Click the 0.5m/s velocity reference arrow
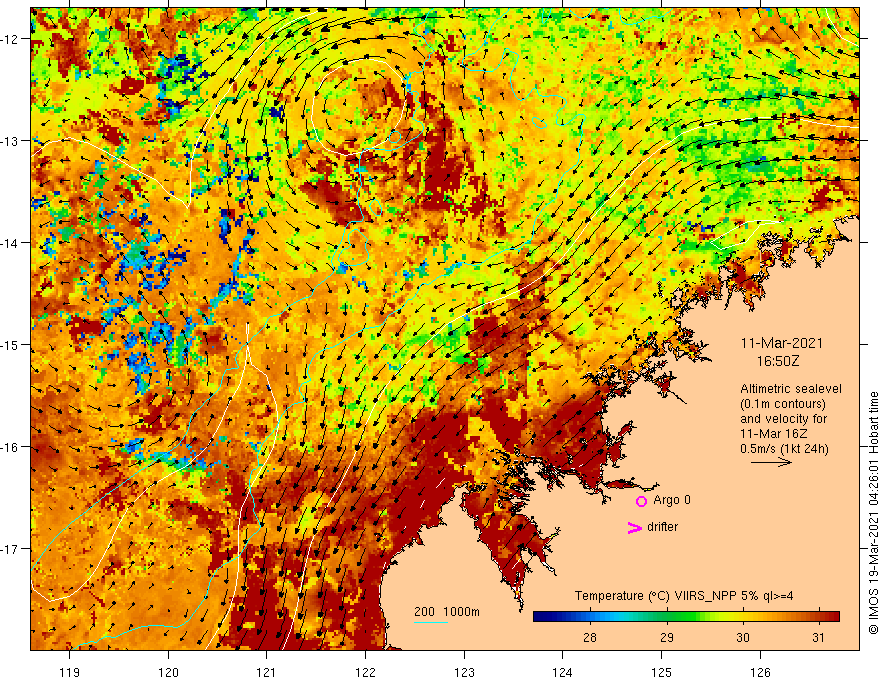This screenshot has width=880, height=680. point(771,462)
